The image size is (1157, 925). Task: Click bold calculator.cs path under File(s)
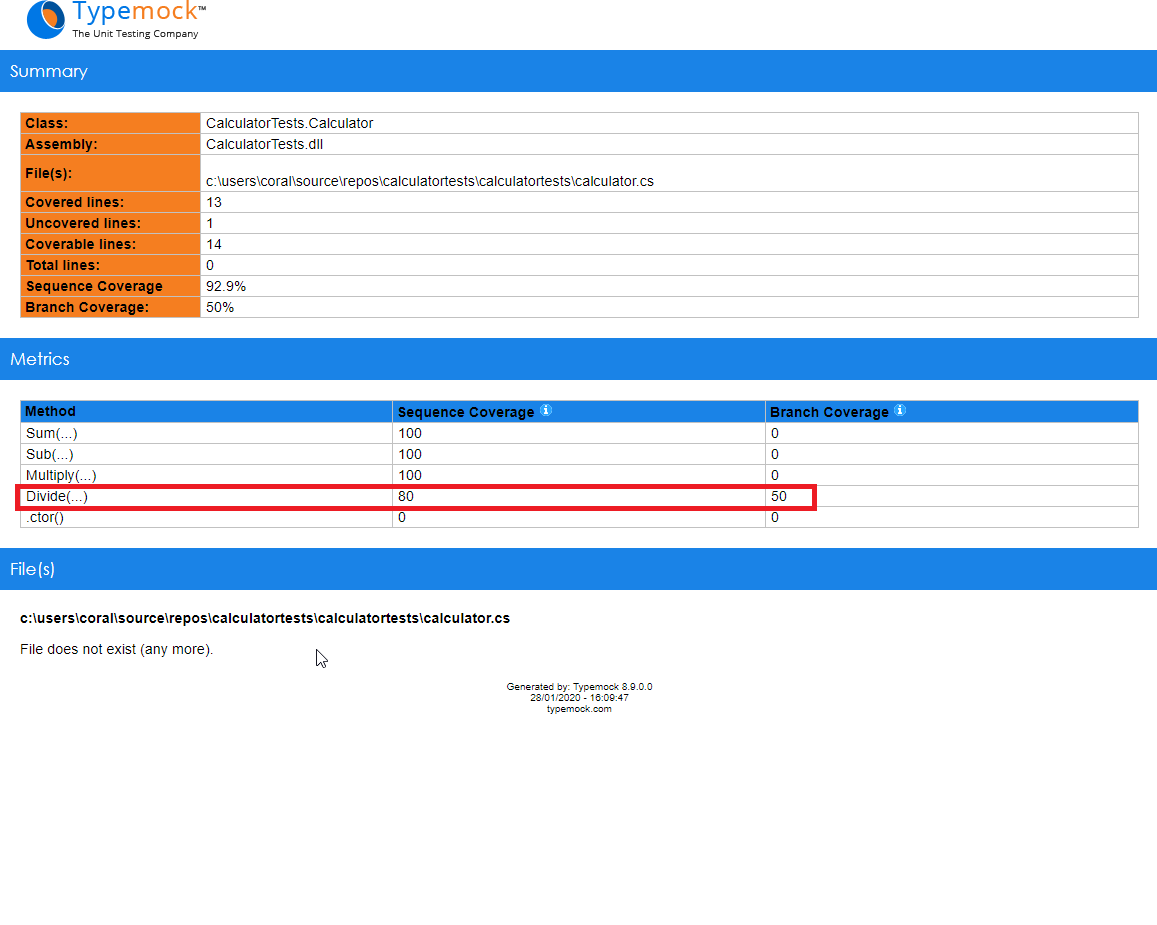[265, 618]
